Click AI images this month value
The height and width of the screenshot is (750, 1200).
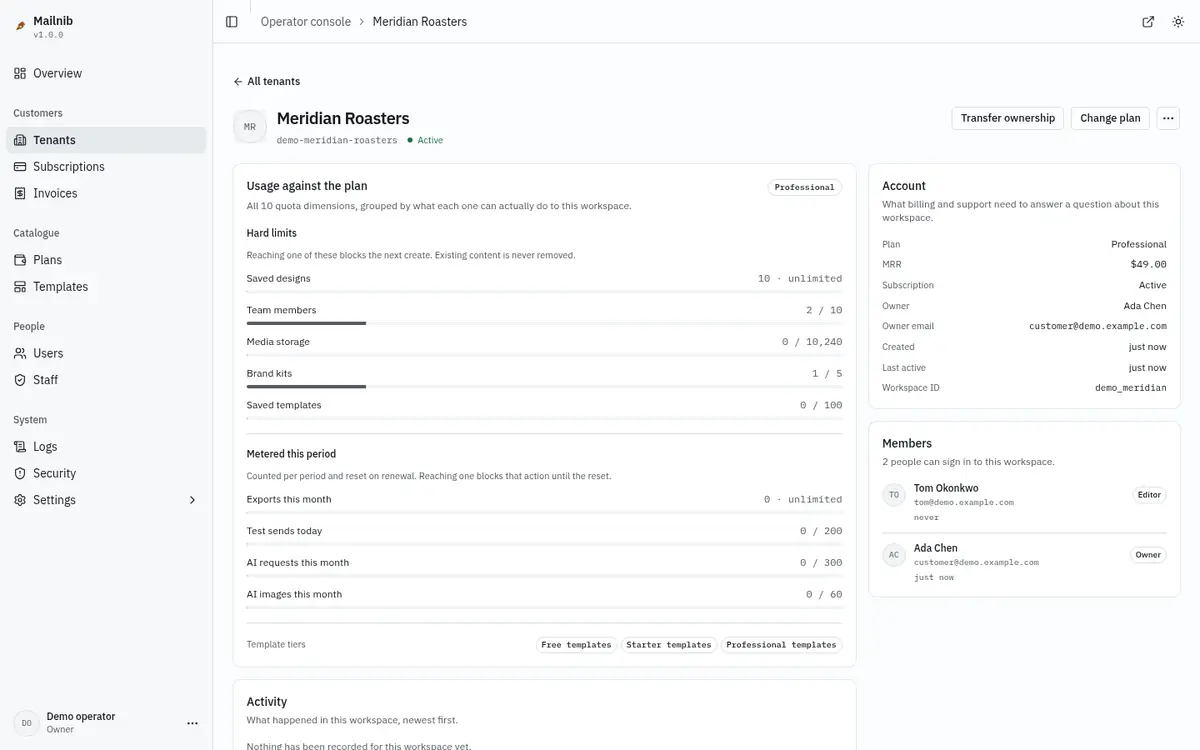pos(824,595)
